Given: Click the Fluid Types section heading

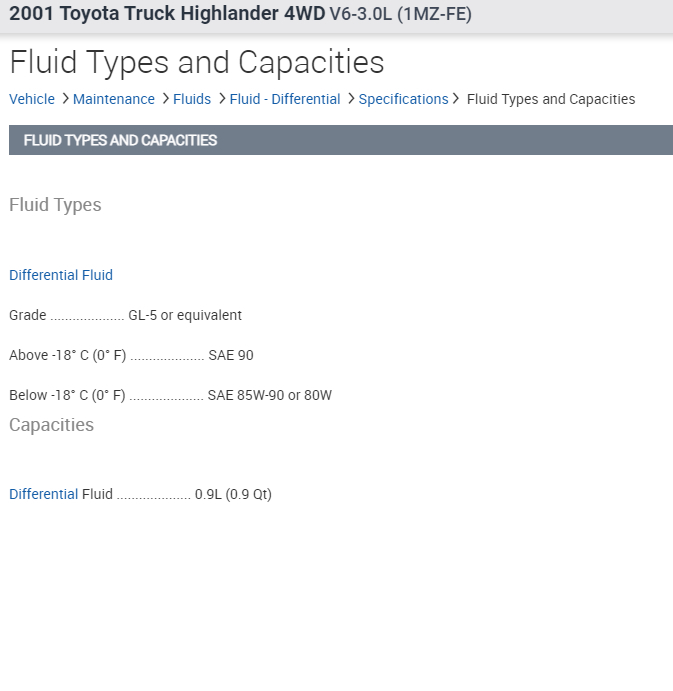Looking at the screenshot, I should tap(55, 205).
